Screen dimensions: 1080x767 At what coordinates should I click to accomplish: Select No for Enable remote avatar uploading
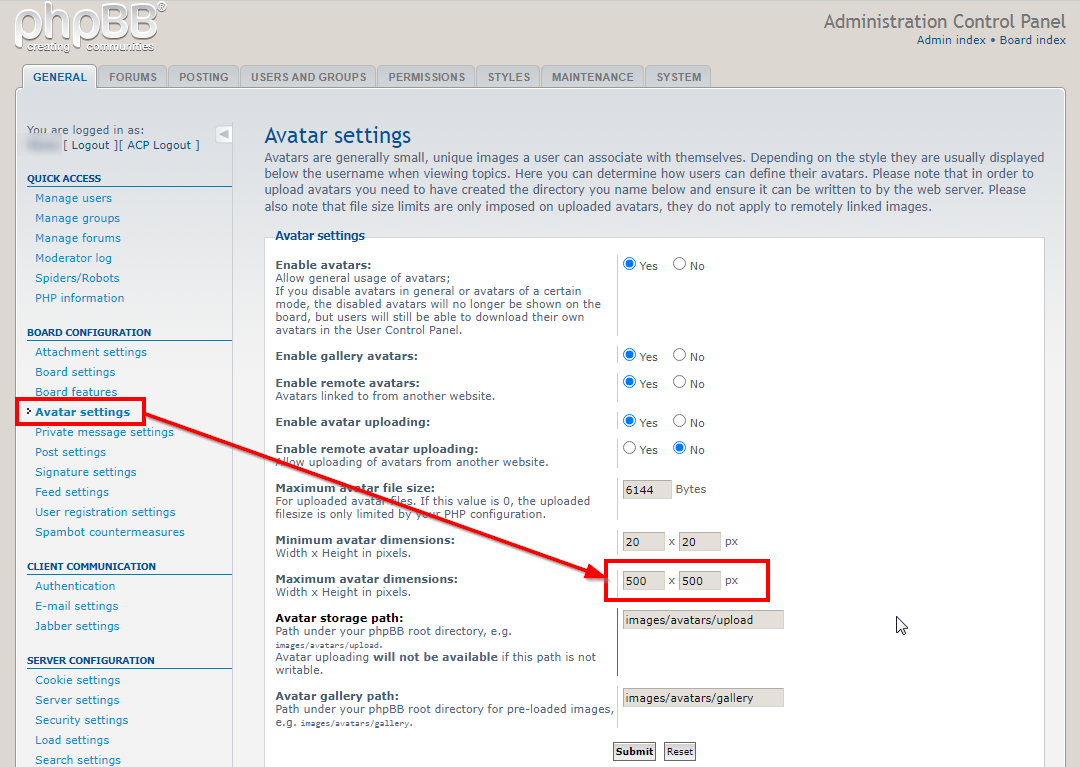click(x=679, y=448)
